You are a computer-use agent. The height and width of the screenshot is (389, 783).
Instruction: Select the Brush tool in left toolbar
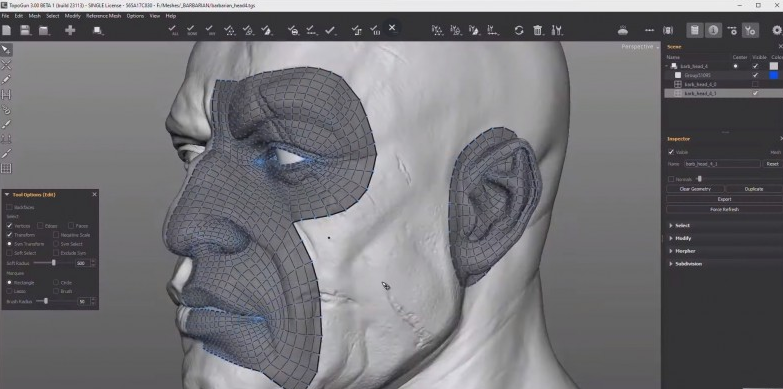[6, 124]
